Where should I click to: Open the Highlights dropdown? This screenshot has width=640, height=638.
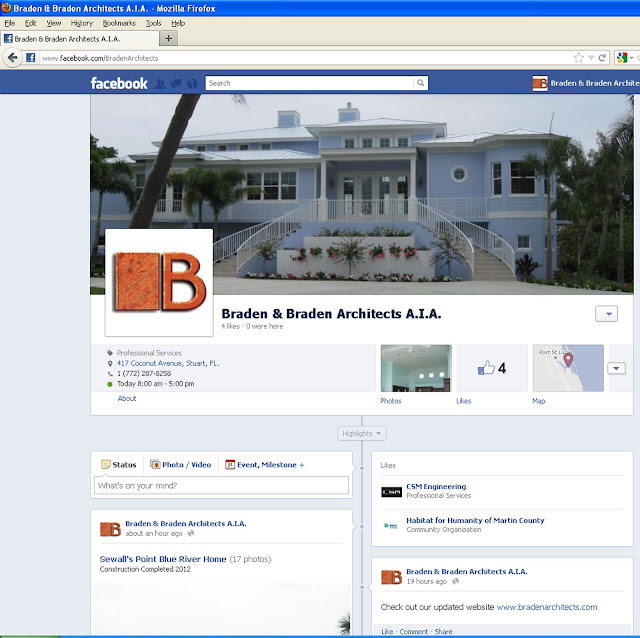362,433
